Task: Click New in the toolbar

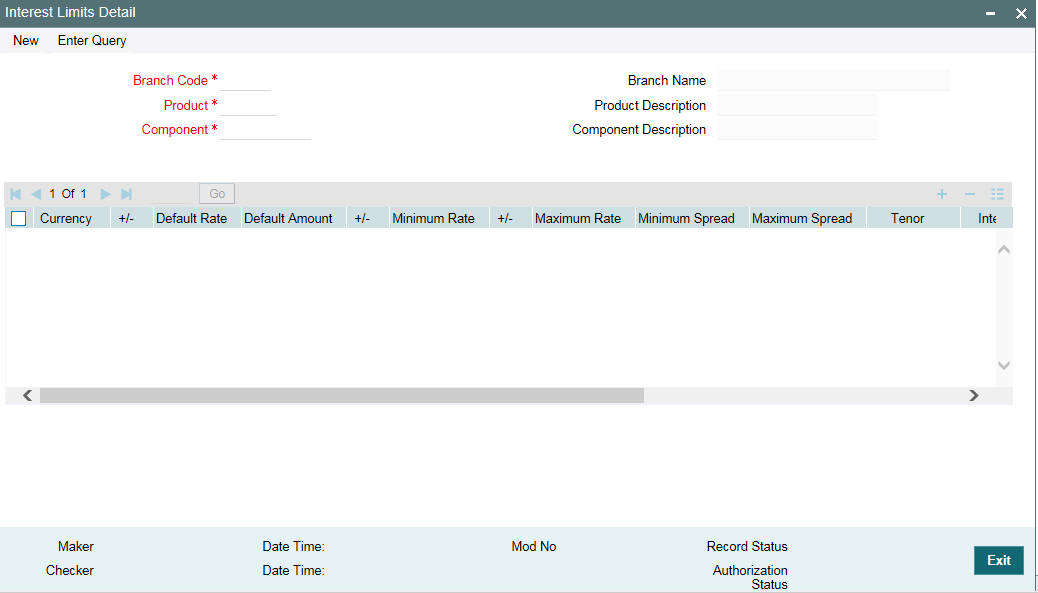Action: point(26,40)
